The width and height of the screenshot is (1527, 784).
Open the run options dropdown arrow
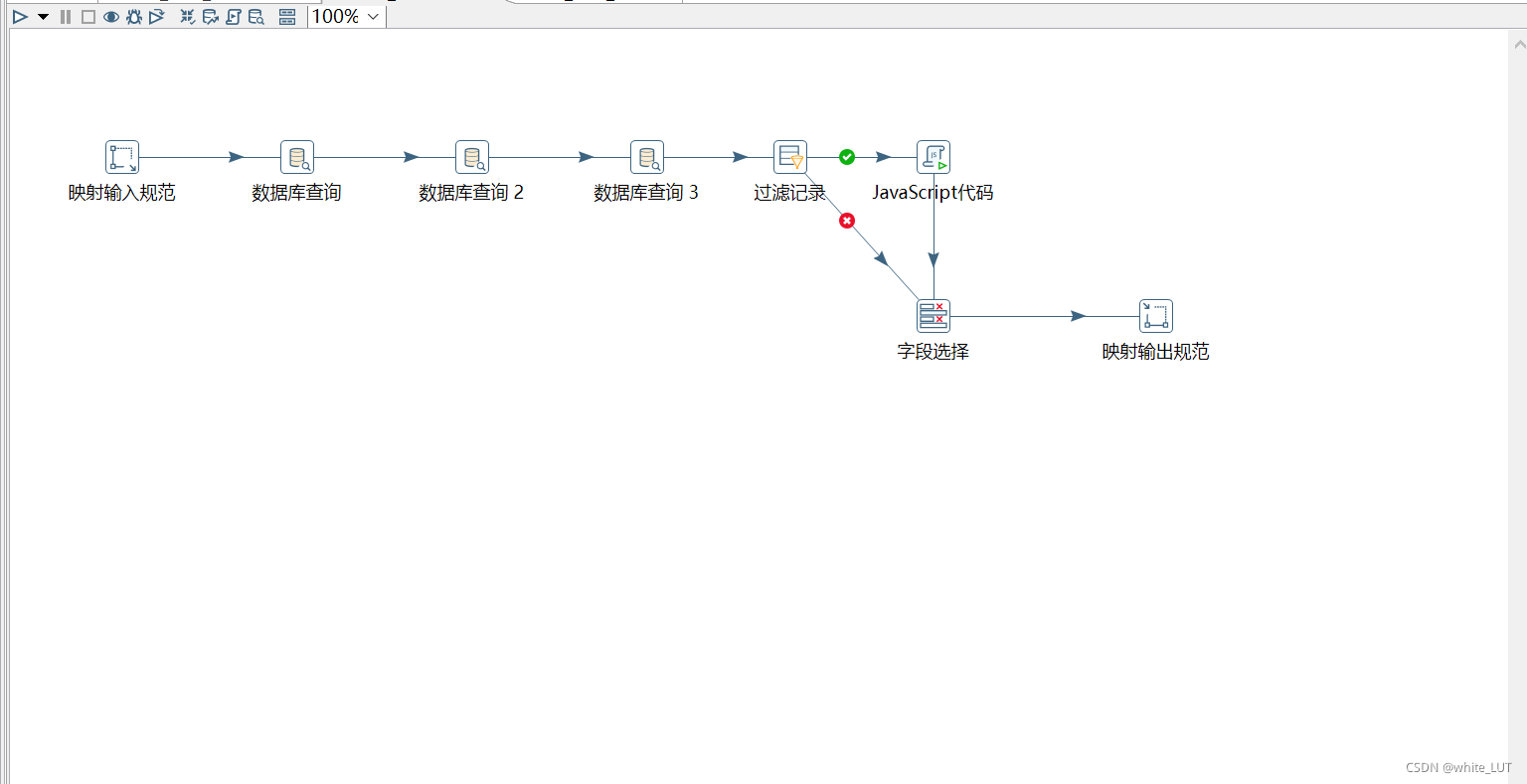click(43, 17)
